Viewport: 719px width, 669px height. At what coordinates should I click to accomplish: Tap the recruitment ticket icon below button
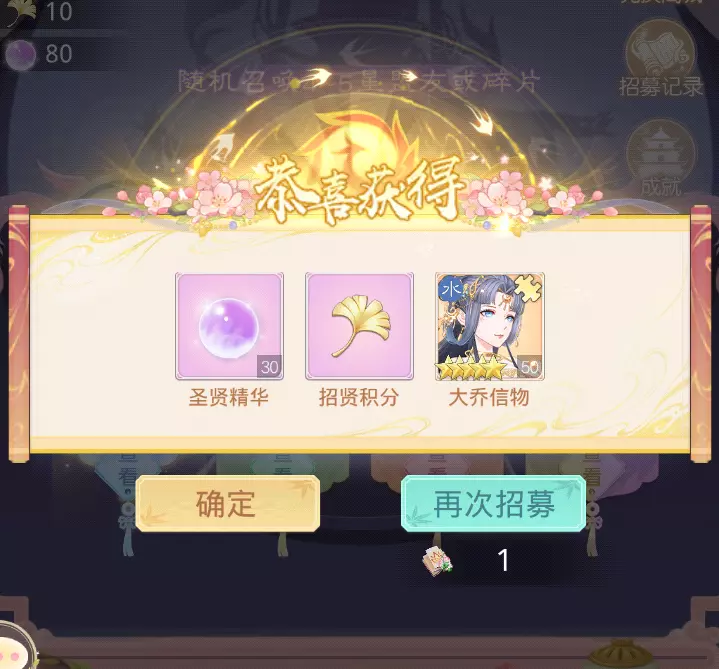click(x=437, y=562)
